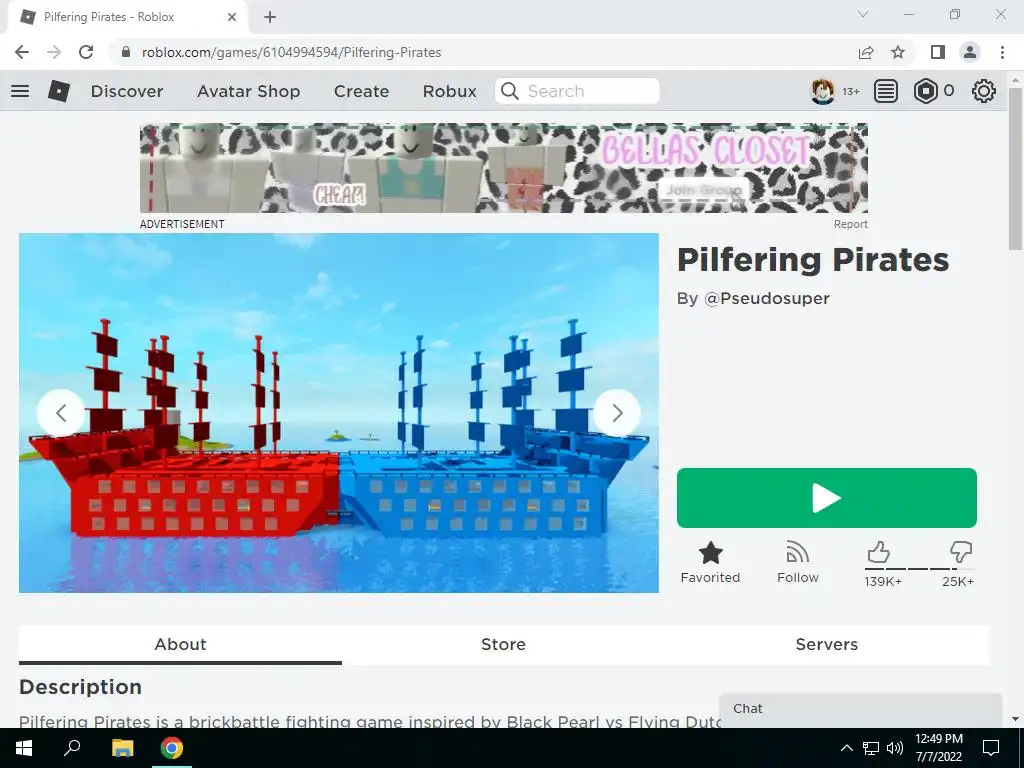Close the Pilfering Pirates tab
Image resolution: width=1024 pixels, height=768 pixels.
[x=232, y=18]
